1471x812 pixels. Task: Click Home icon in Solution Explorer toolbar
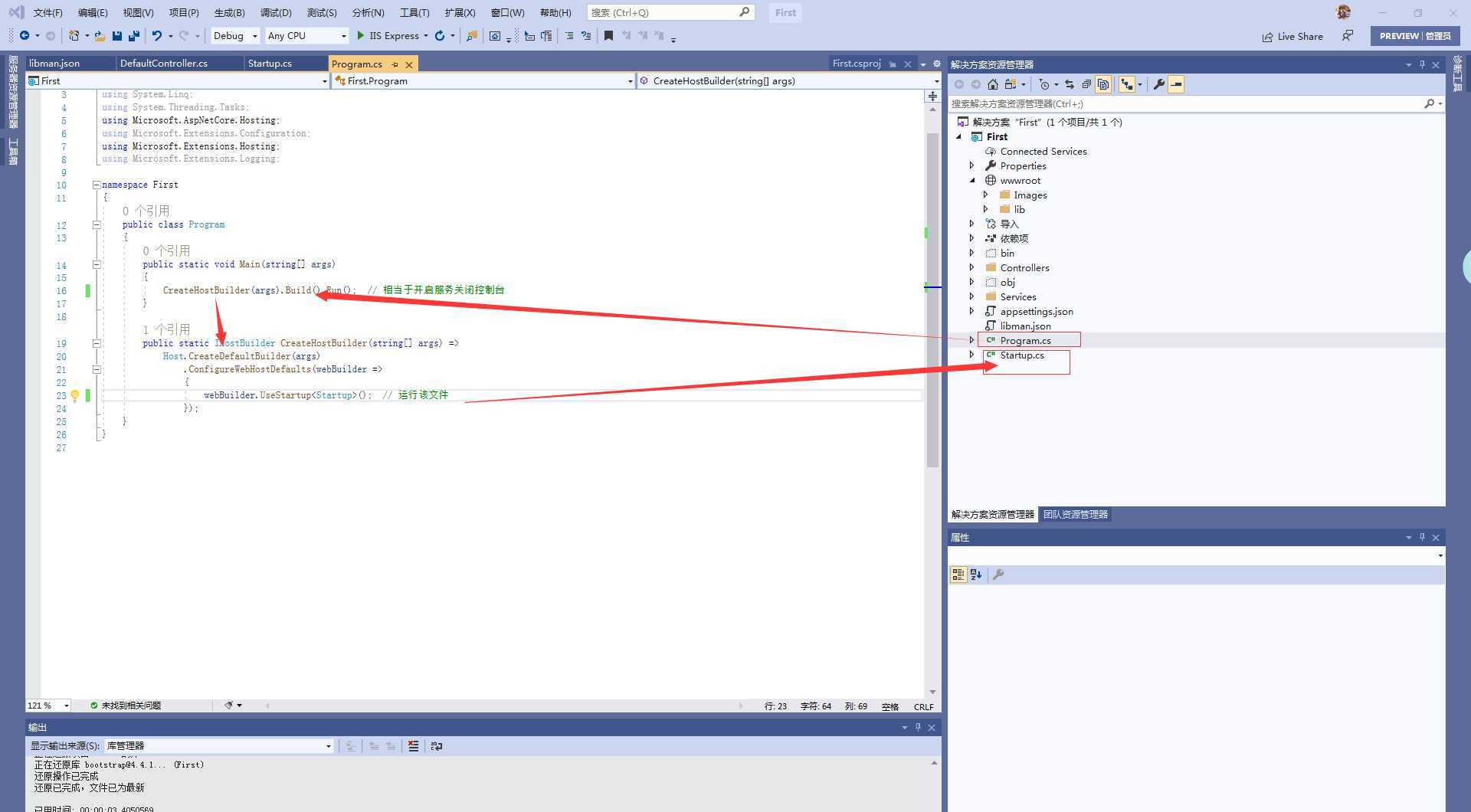[993, 84]
